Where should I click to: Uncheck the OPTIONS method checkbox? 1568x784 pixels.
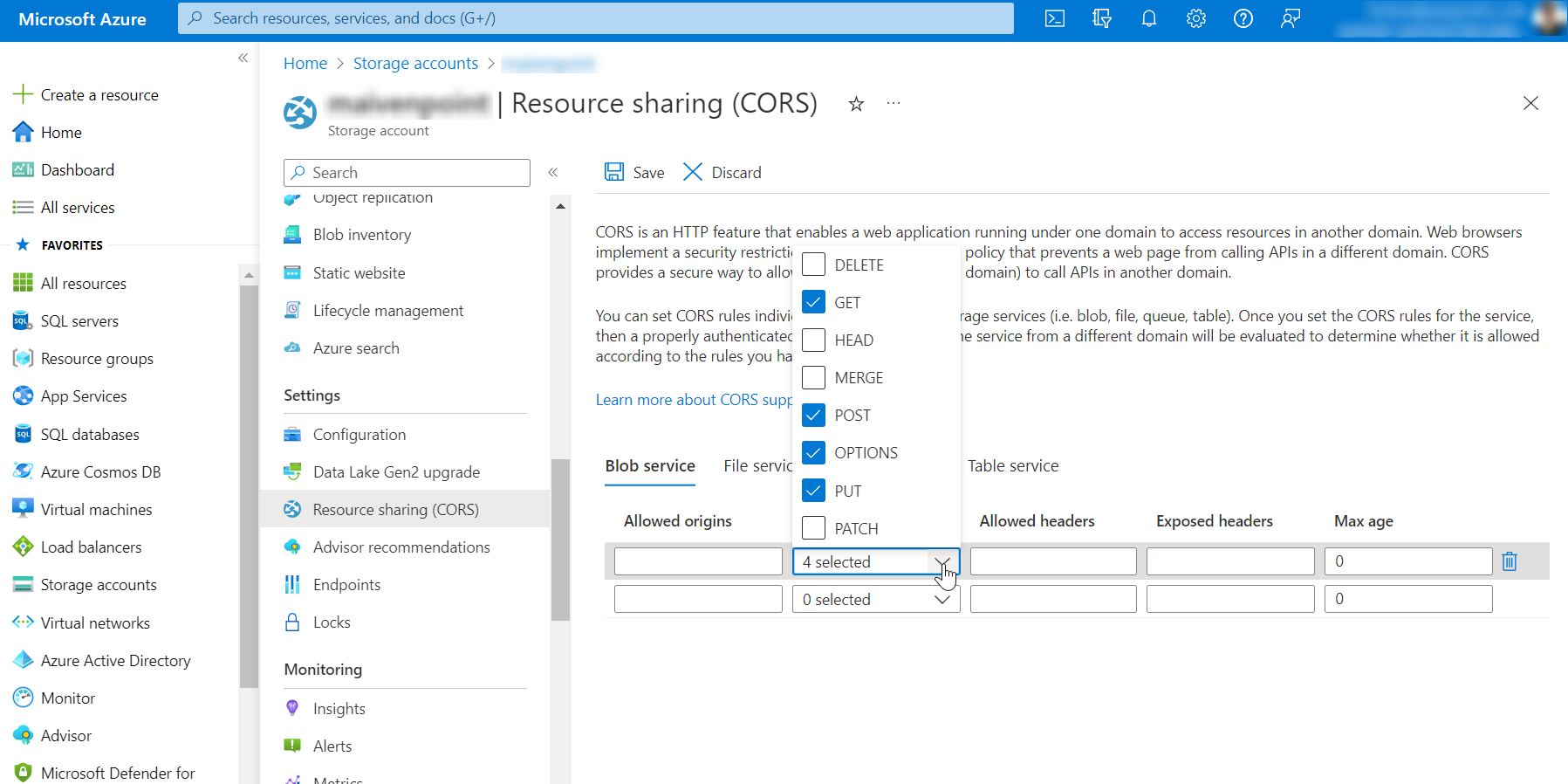tap(813, 452)
